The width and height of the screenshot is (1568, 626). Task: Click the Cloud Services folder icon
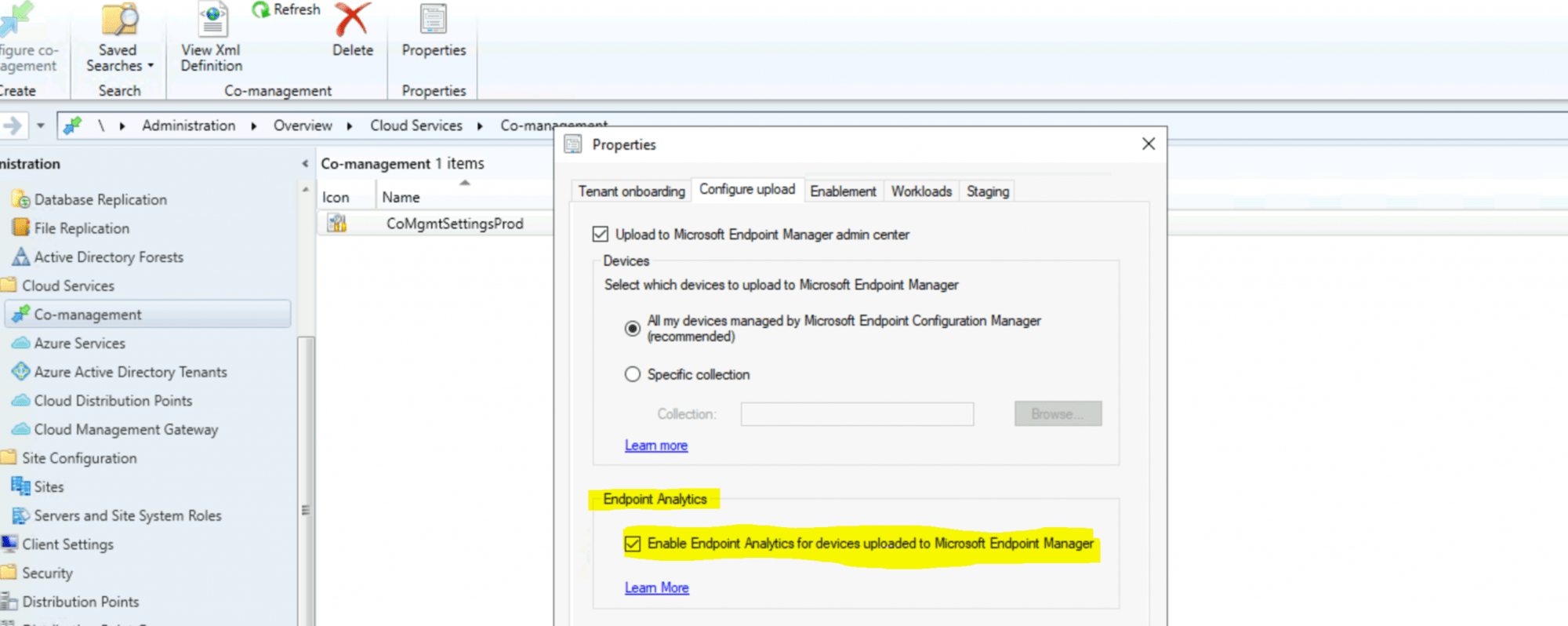pyautogui.click(x=9, y=285)
